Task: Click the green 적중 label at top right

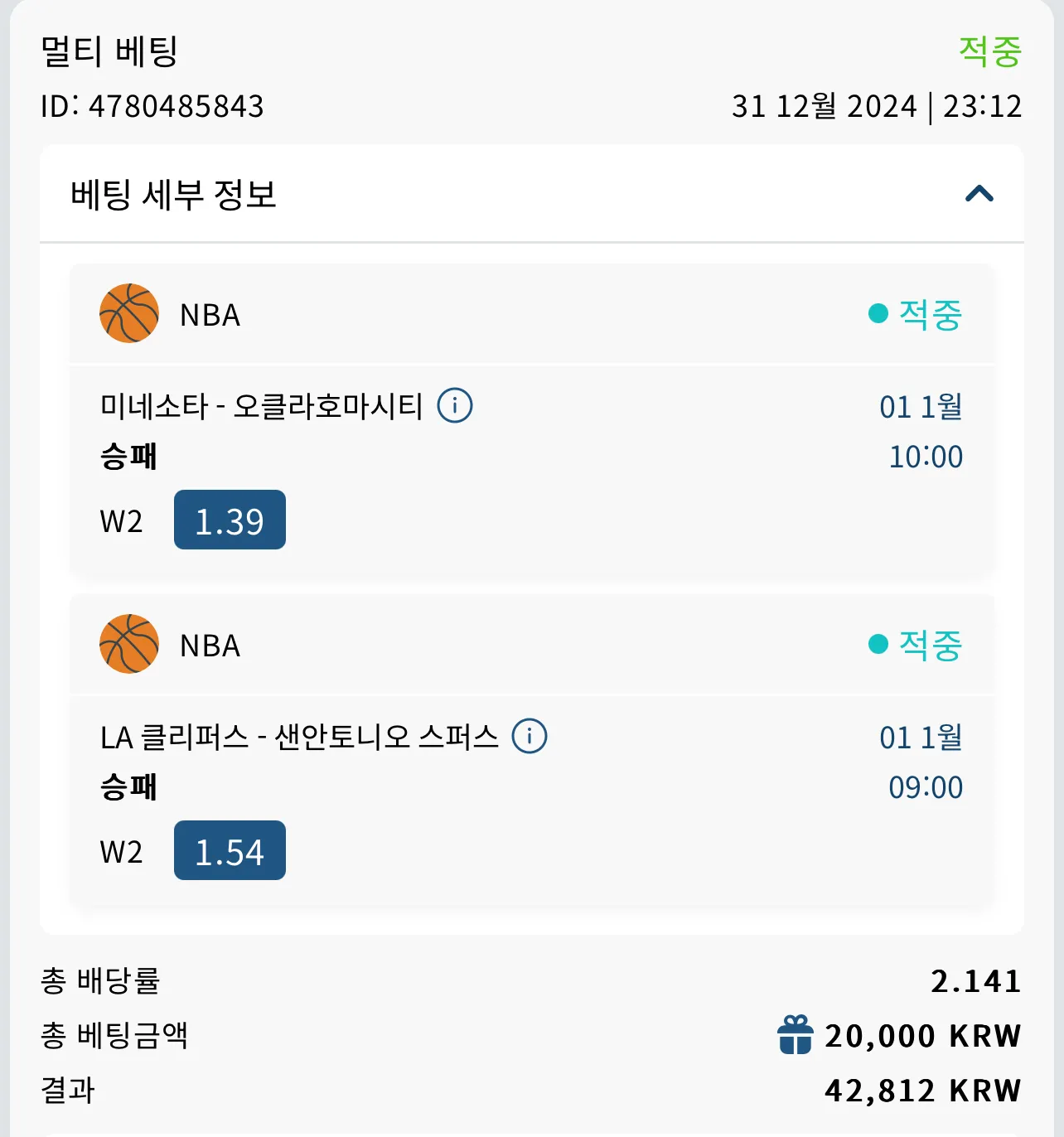Action: pyautogui.click(x=990, y=51)
